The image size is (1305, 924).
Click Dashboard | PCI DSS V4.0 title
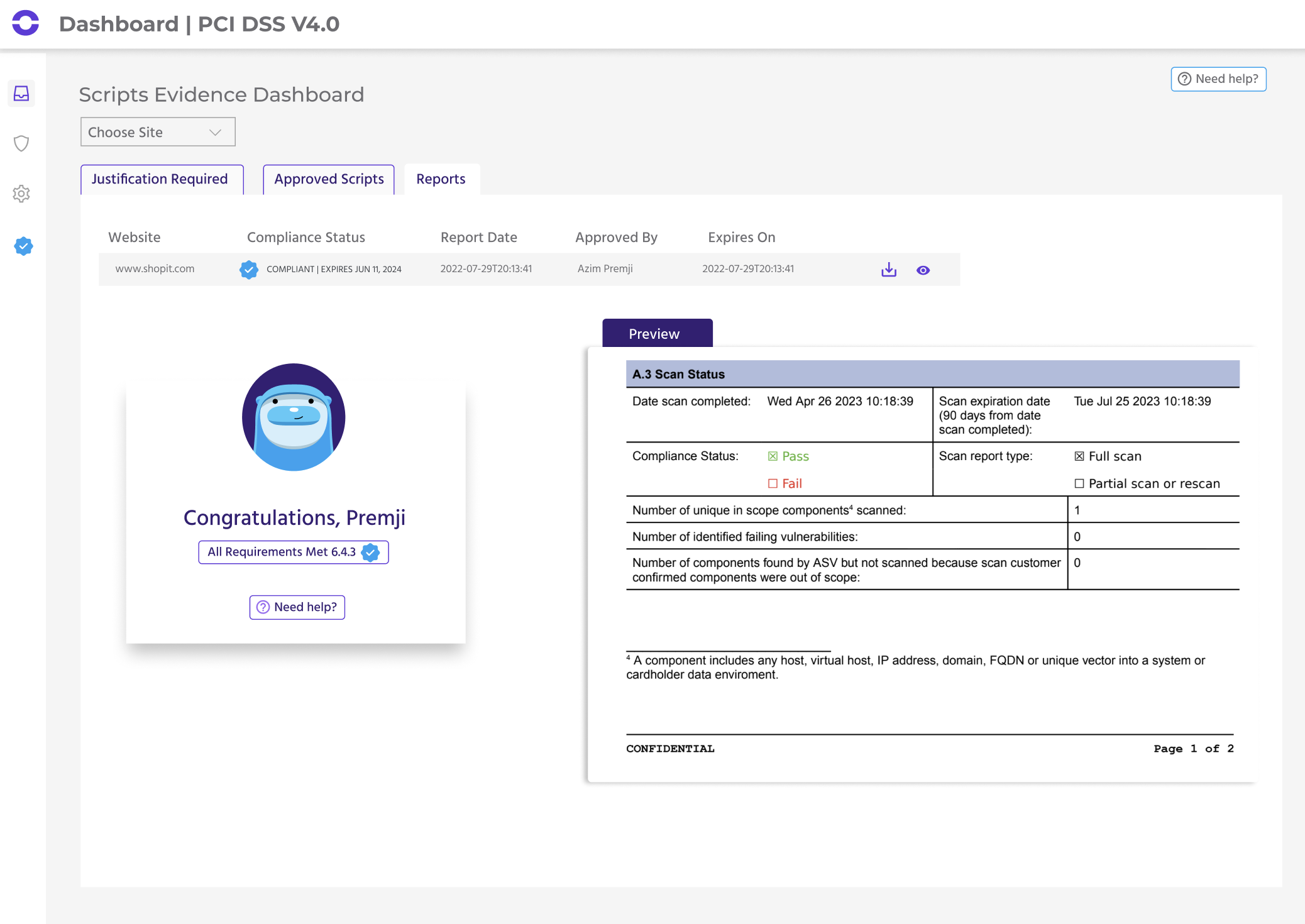click(199, 24)
